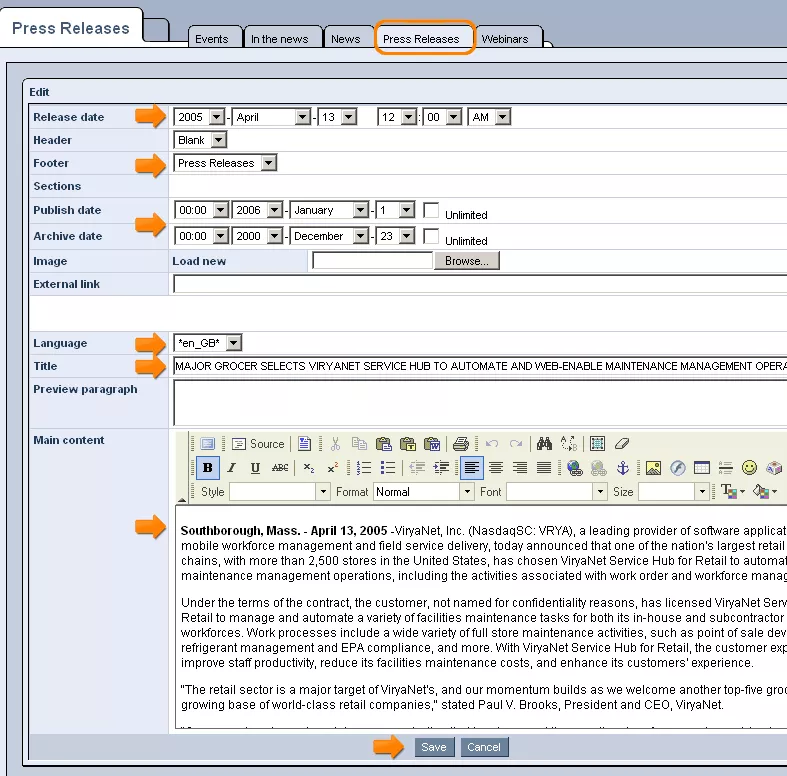
Task: Click the Select All icon
Action: click(x=597, y=444)
